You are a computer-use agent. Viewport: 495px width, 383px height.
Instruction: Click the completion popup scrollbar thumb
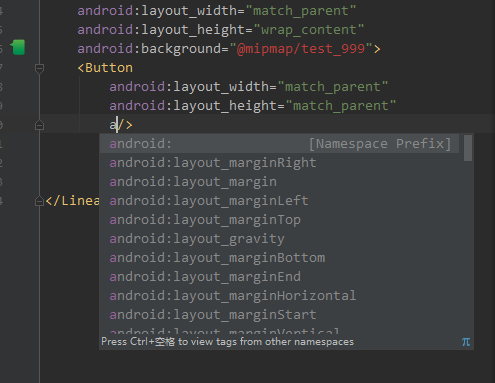(x=468, y=148)
